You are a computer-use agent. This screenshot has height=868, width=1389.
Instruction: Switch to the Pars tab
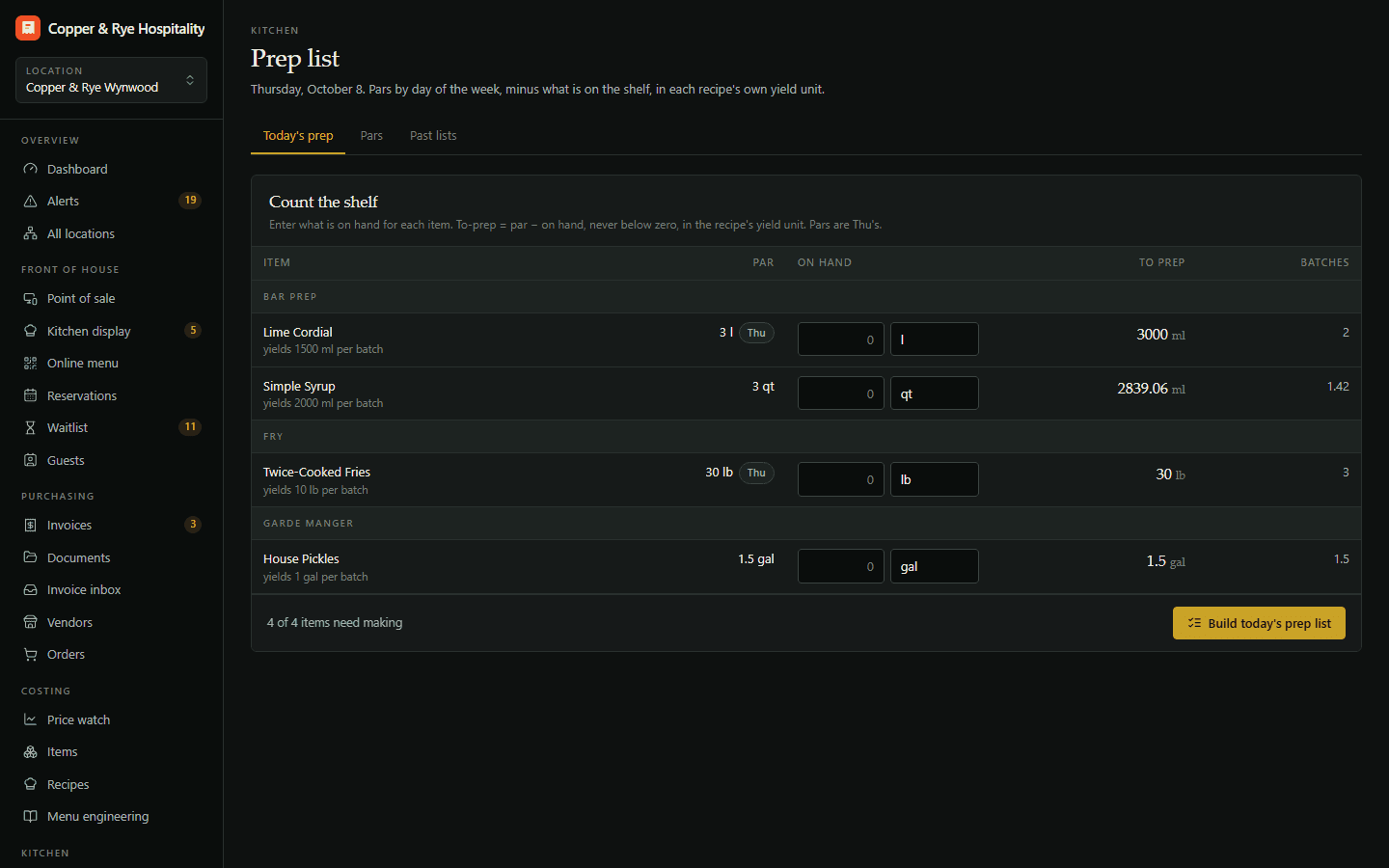(371, 136)
